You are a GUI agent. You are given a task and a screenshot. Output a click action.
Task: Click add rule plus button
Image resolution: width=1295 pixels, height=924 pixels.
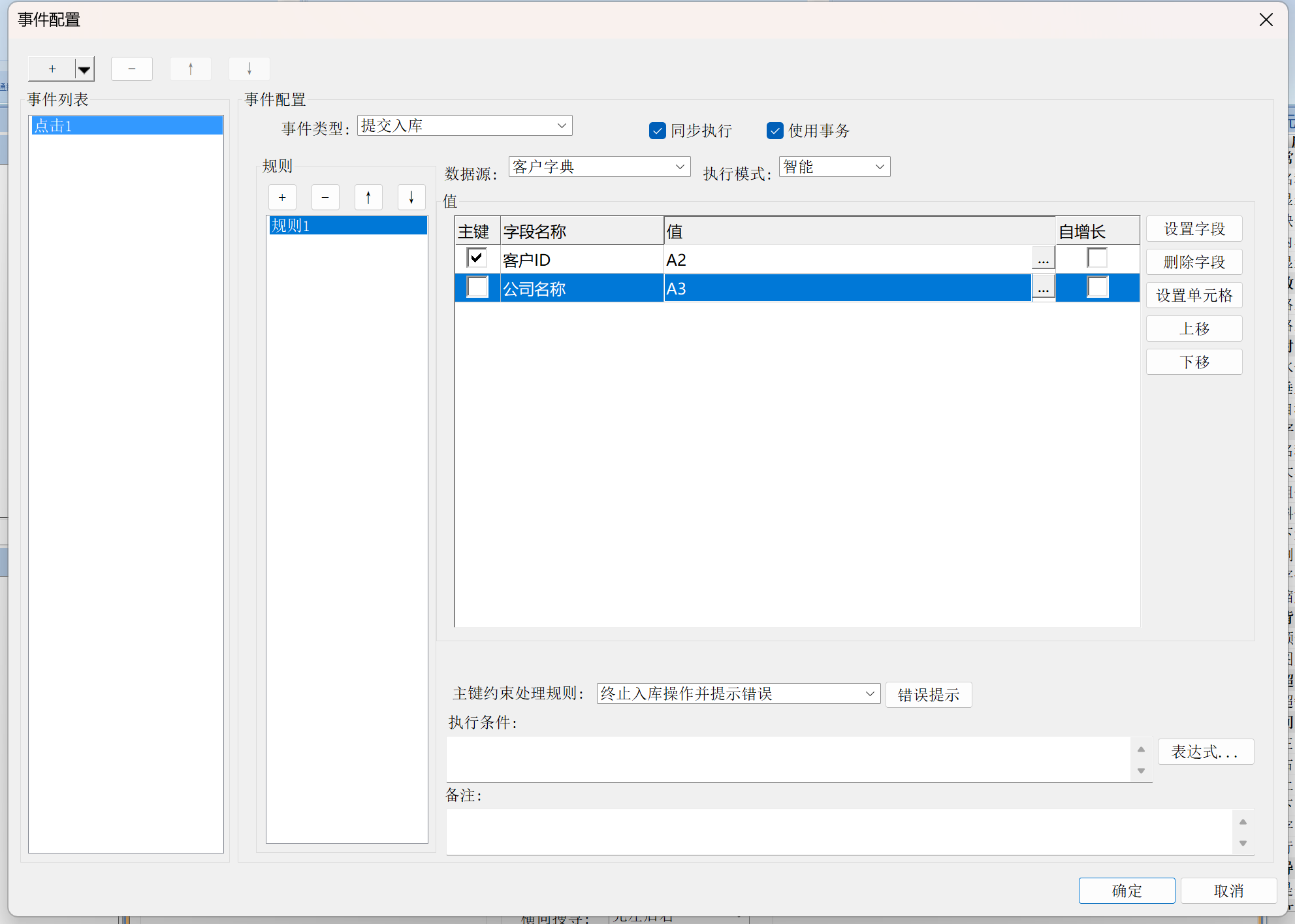click(282, 198)
